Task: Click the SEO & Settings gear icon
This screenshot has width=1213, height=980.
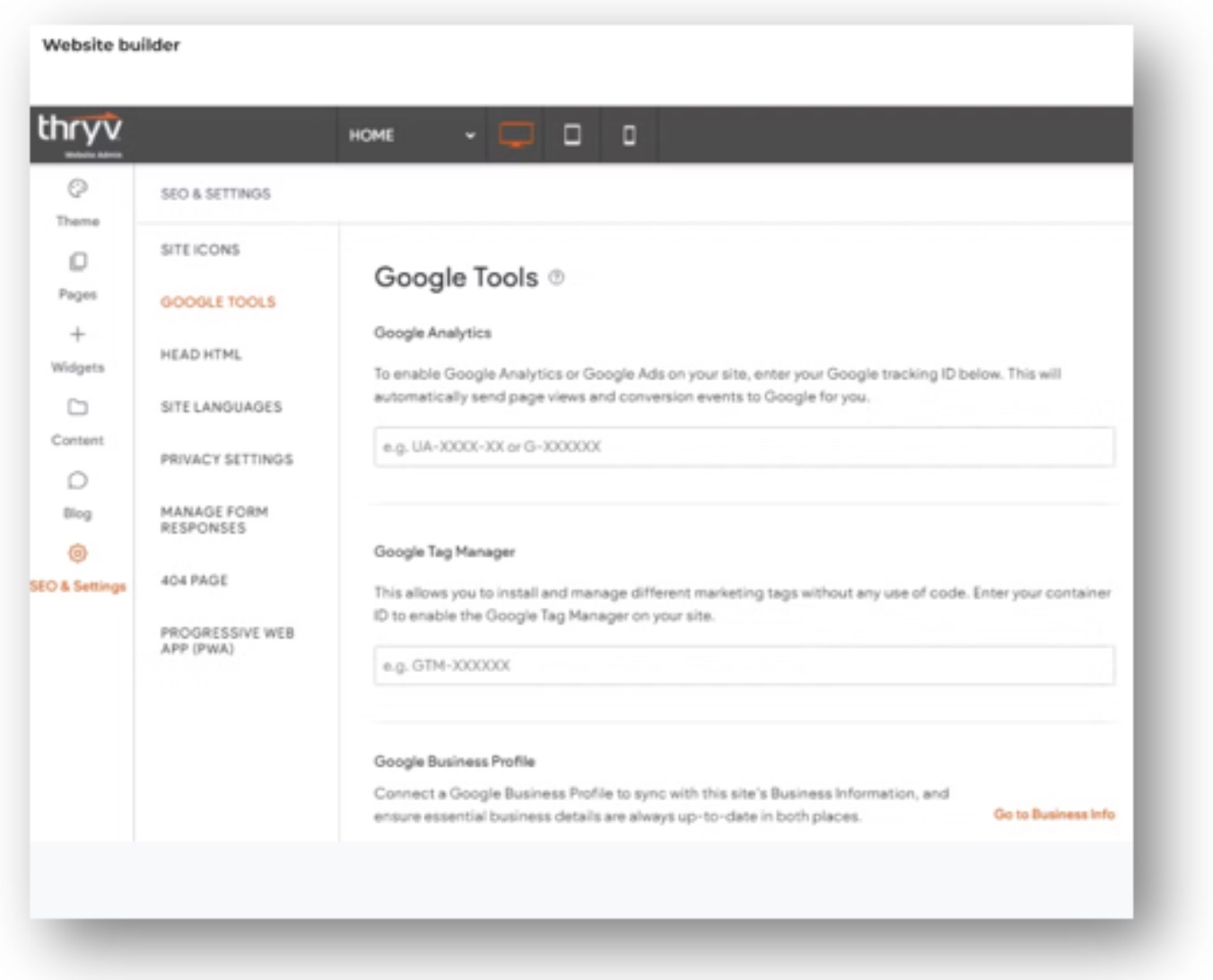Action: click(x=78, y=553)
